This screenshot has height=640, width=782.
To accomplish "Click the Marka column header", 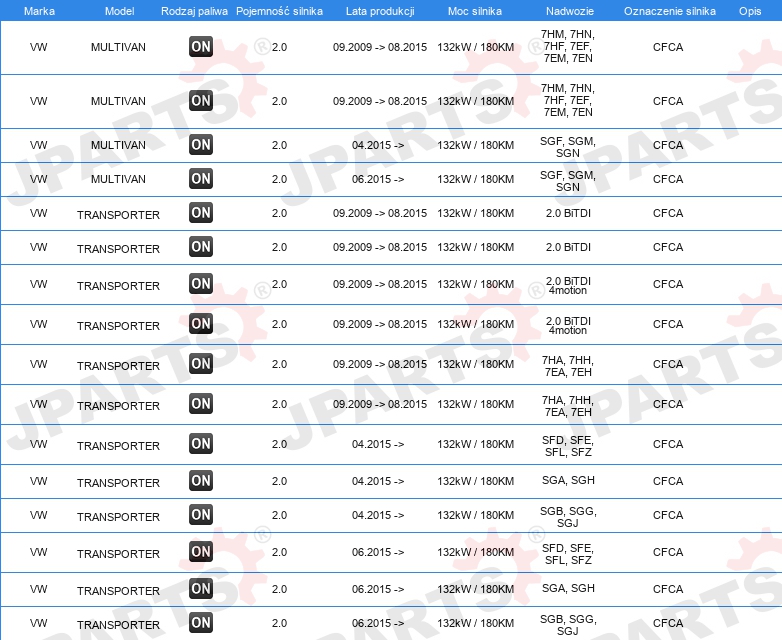I will pos(39,11).
